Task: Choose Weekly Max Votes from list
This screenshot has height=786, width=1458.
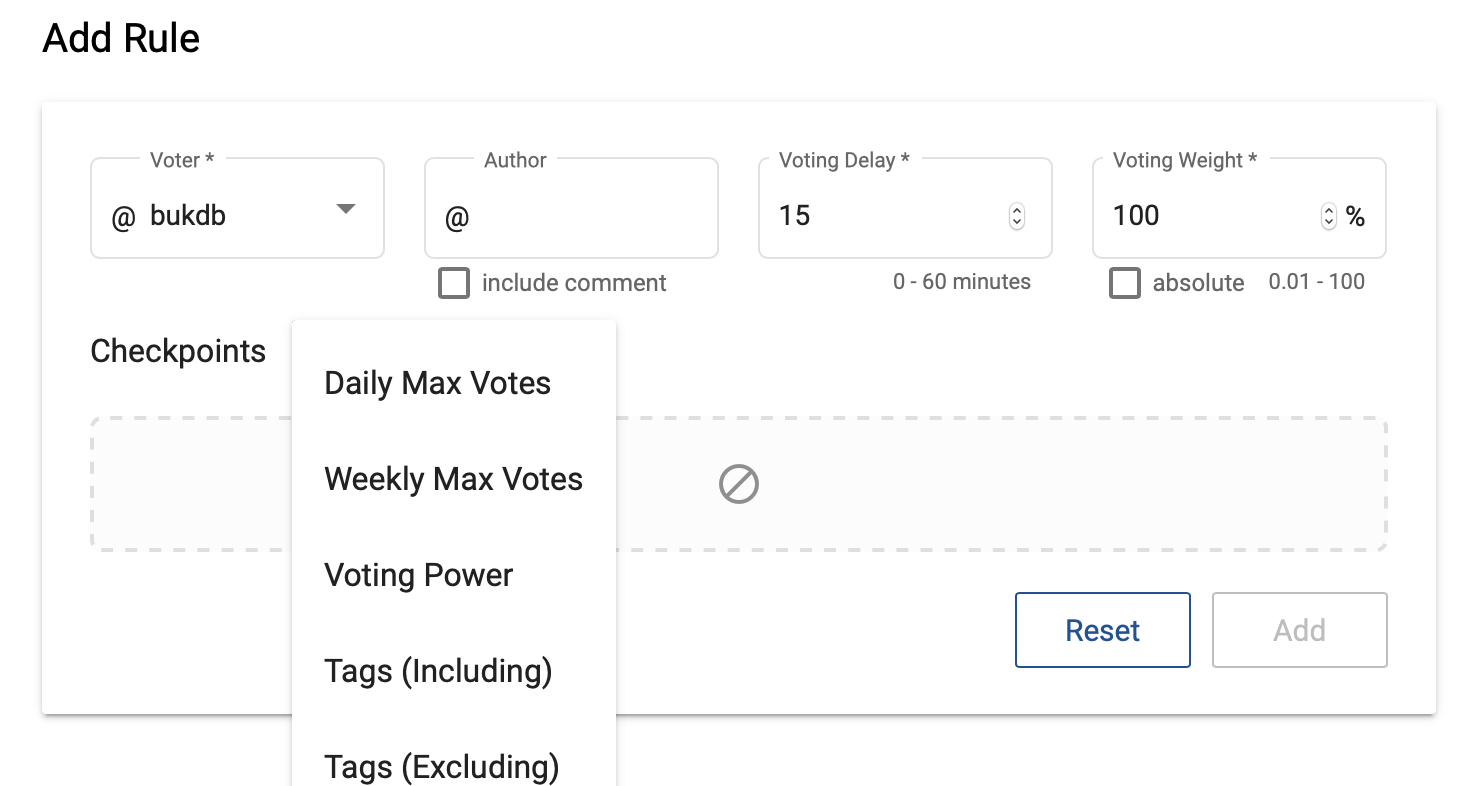Action: coord(454,479)
